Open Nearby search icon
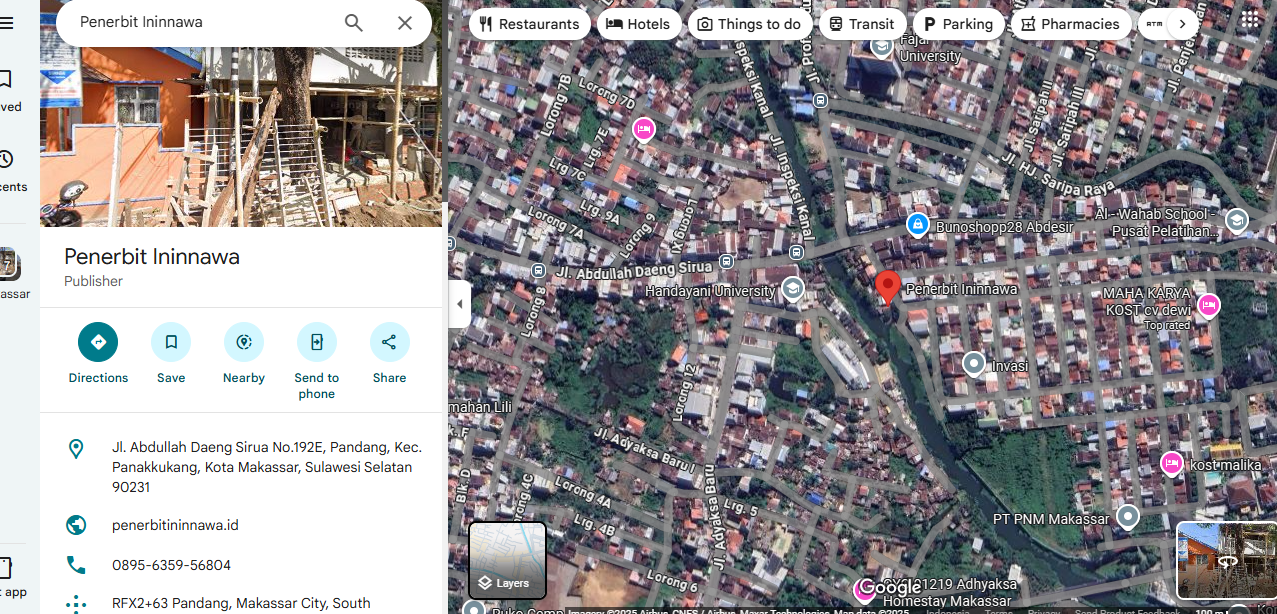Image resolution: width=1277 pixels, height=614 pixels. 244,342
